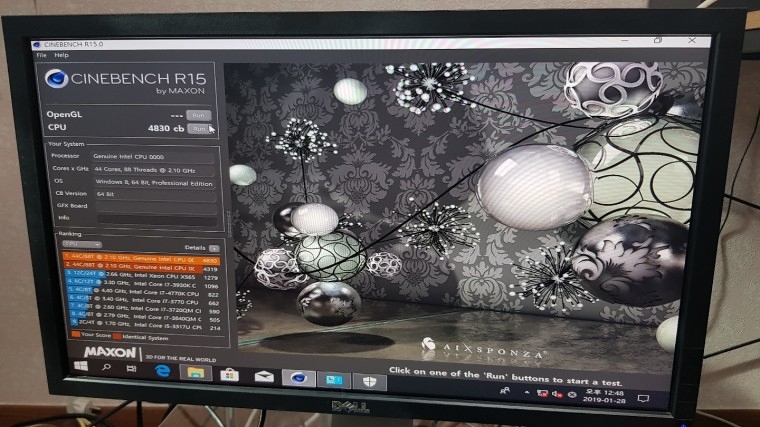Run the OpenGL benchmark test
The image size is (760, 427).
click(x=198, y=115)
